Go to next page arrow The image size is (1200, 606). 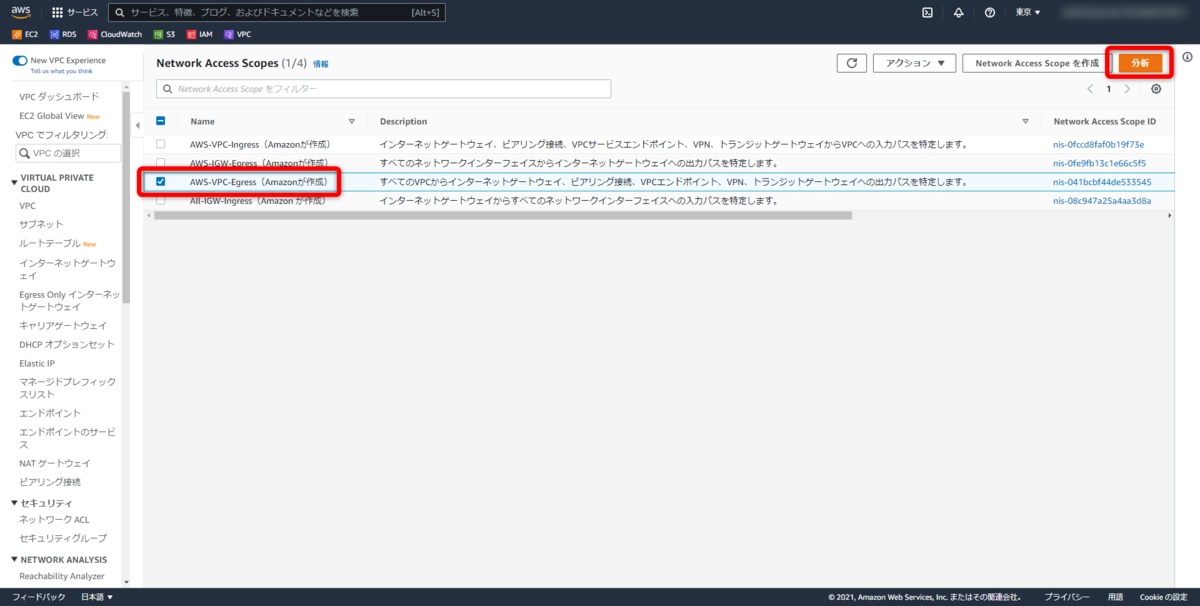[x=1127, y=89]
